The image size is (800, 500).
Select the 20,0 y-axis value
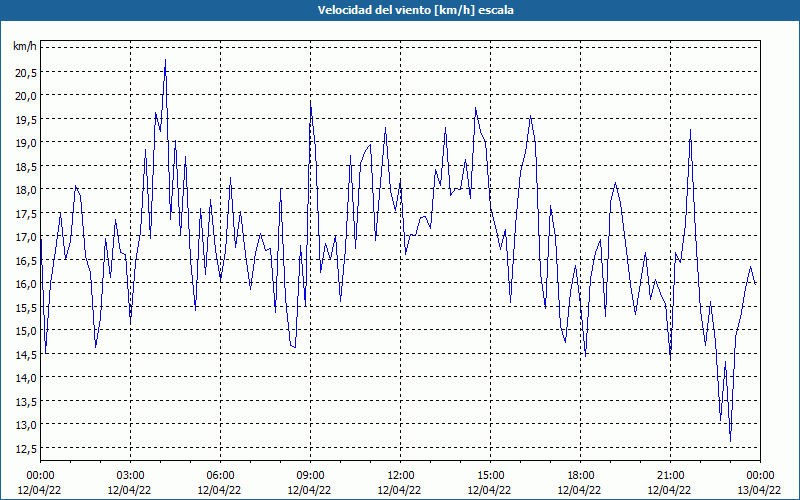pos(26,96)
